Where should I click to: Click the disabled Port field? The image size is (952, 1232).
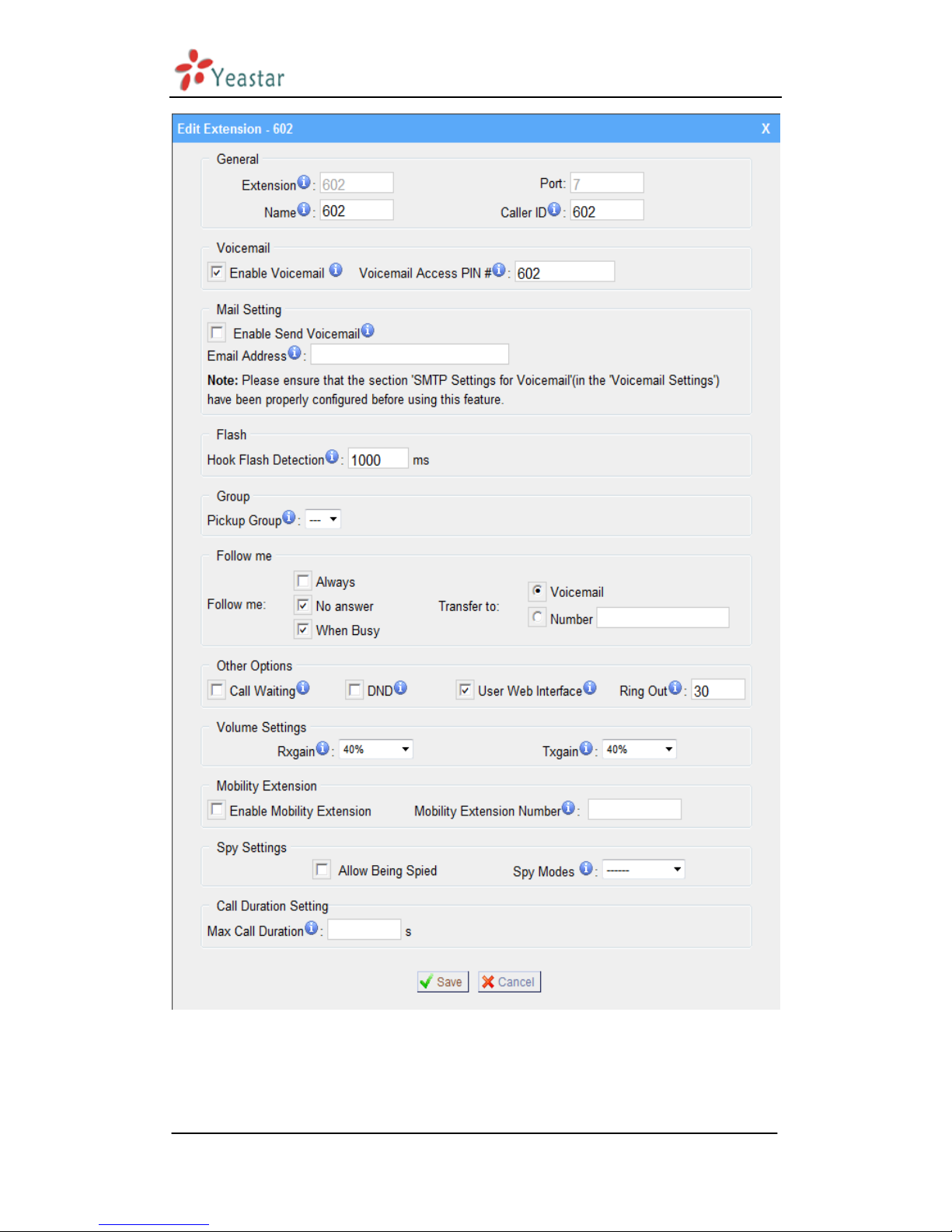607,183
